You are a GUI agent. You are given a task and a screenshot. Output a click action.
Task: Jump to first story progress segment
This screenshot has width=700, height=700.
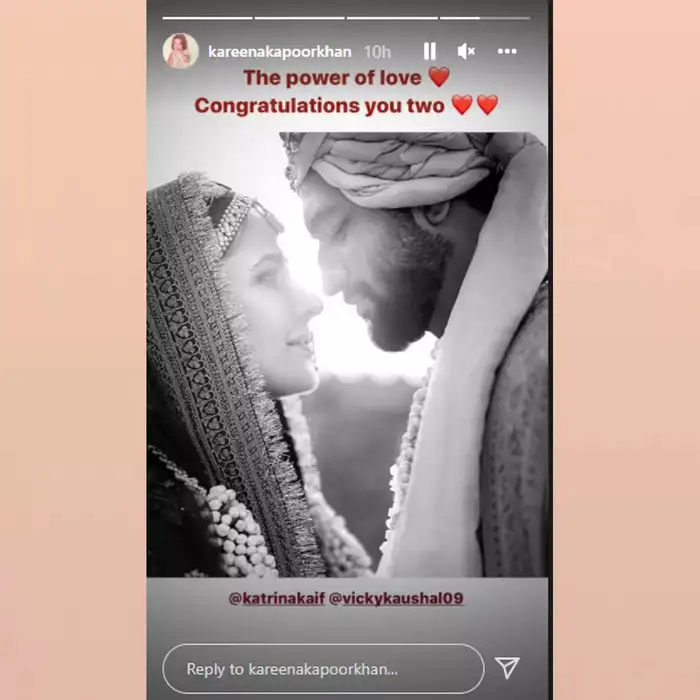tap(208, 18)
